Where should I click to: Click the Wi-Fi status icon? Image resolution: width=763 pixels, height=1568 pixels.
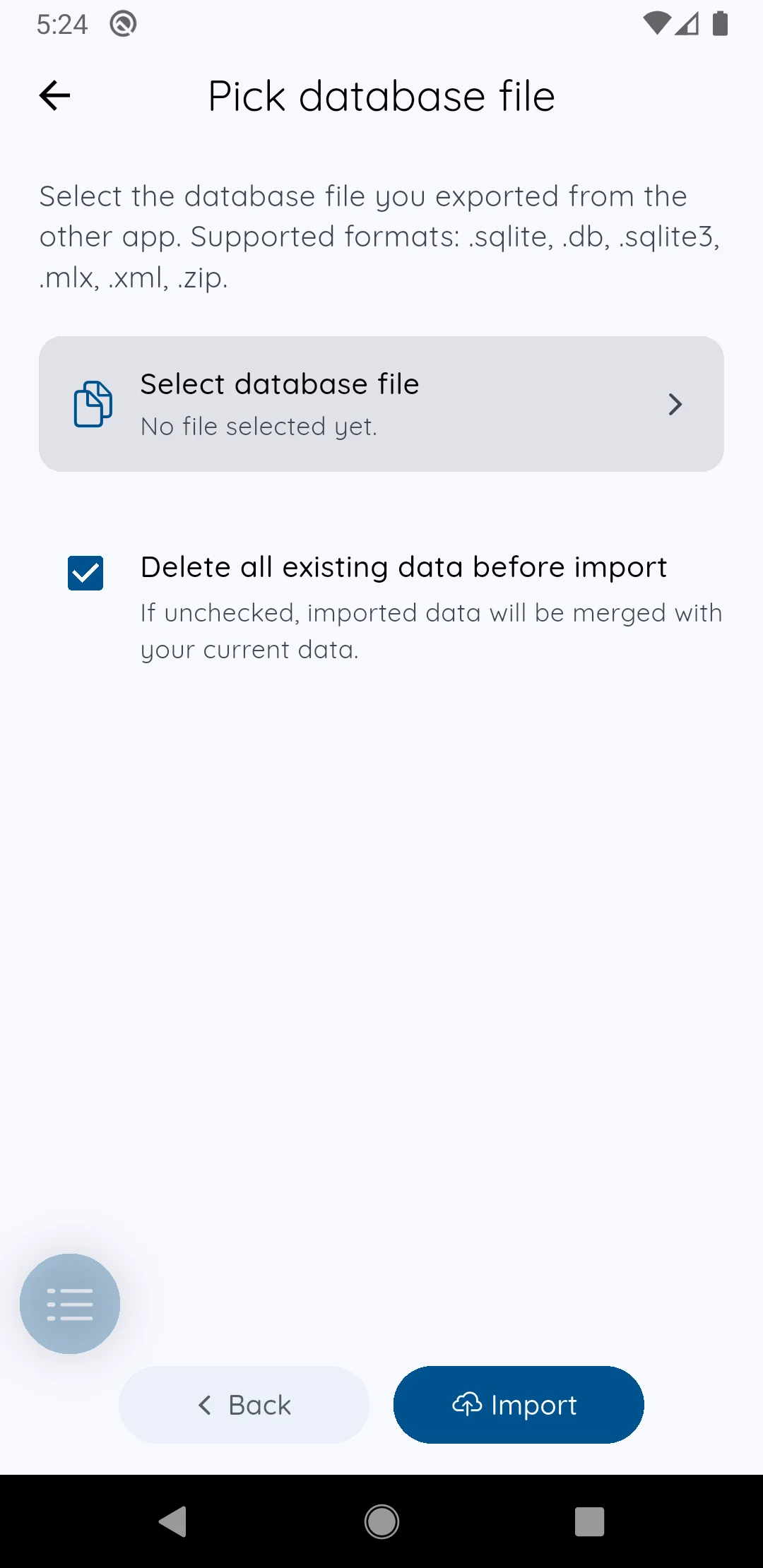tap(656, 23)
